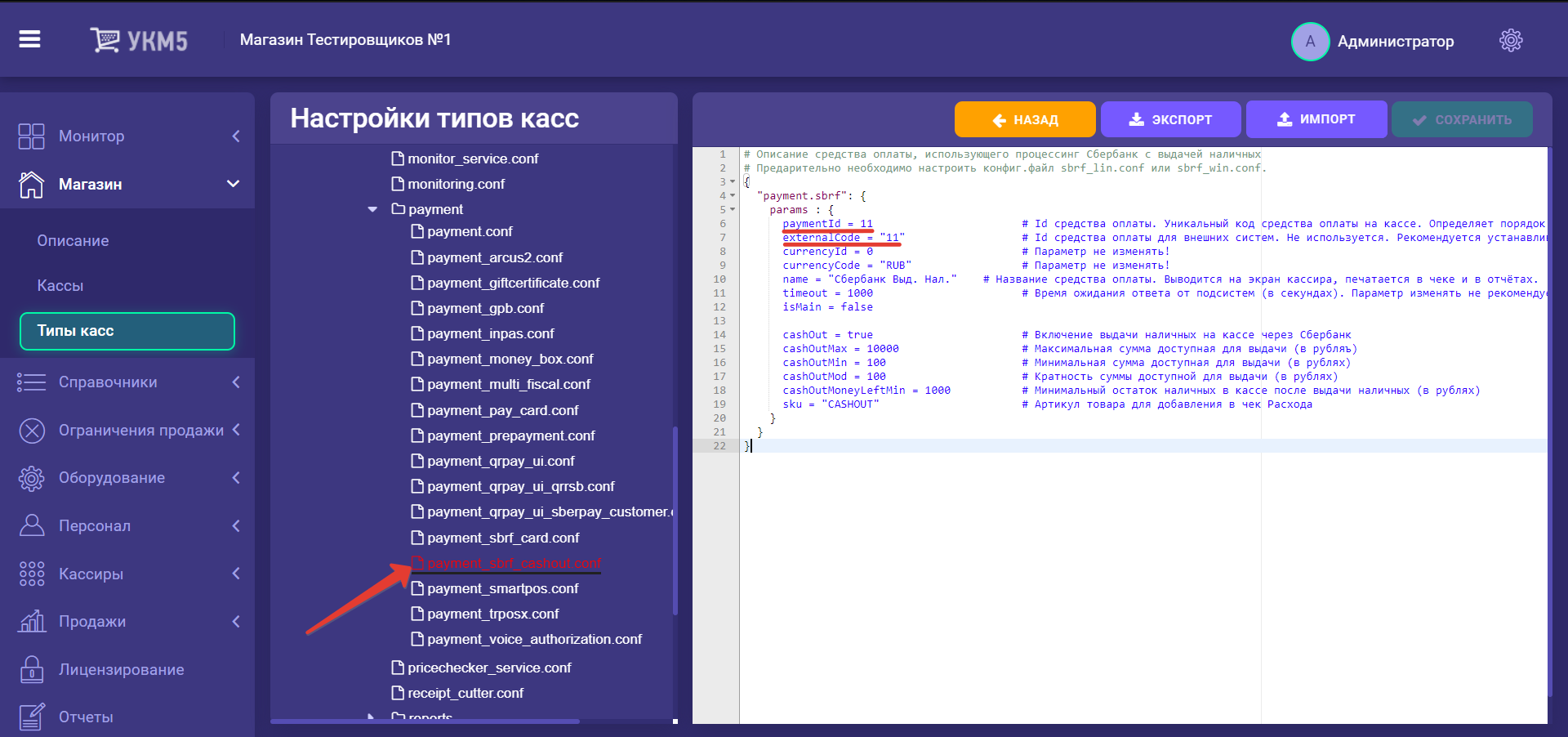Open payment_inpas.conf file
1568x737 pixels.
490,333
